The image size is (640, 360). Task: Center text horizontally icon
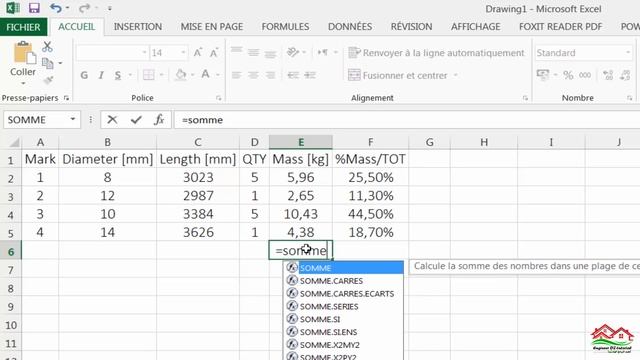(253, 75)
